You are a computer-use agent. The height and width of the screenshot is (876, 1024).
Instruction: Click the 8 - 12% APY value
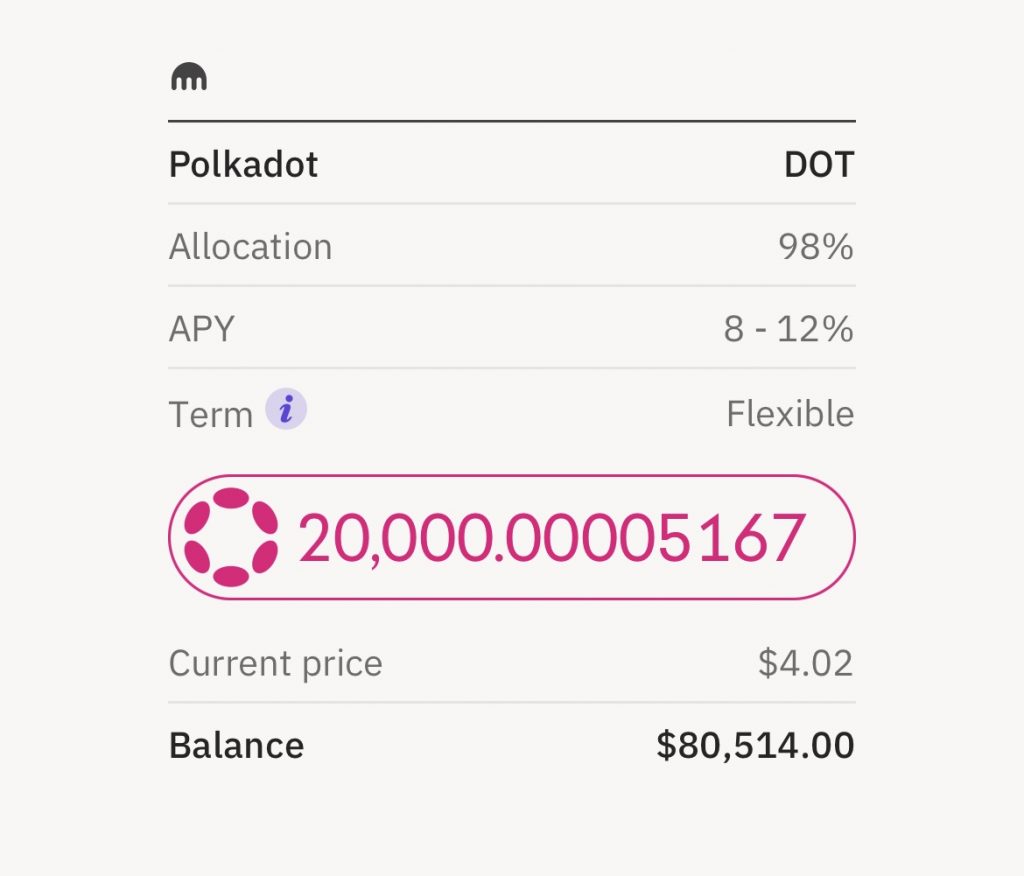click(x=788, y=328)
